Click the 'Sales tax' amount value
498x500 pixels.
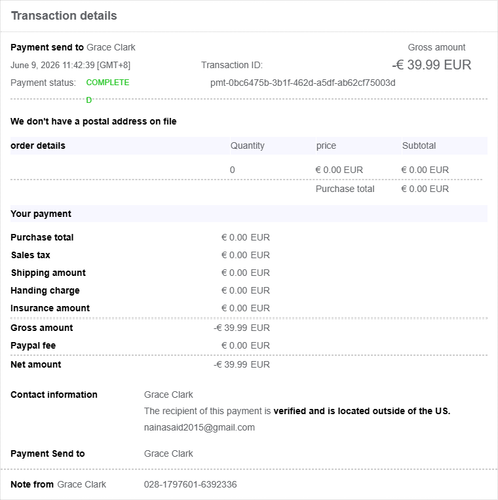coord(246,255)
